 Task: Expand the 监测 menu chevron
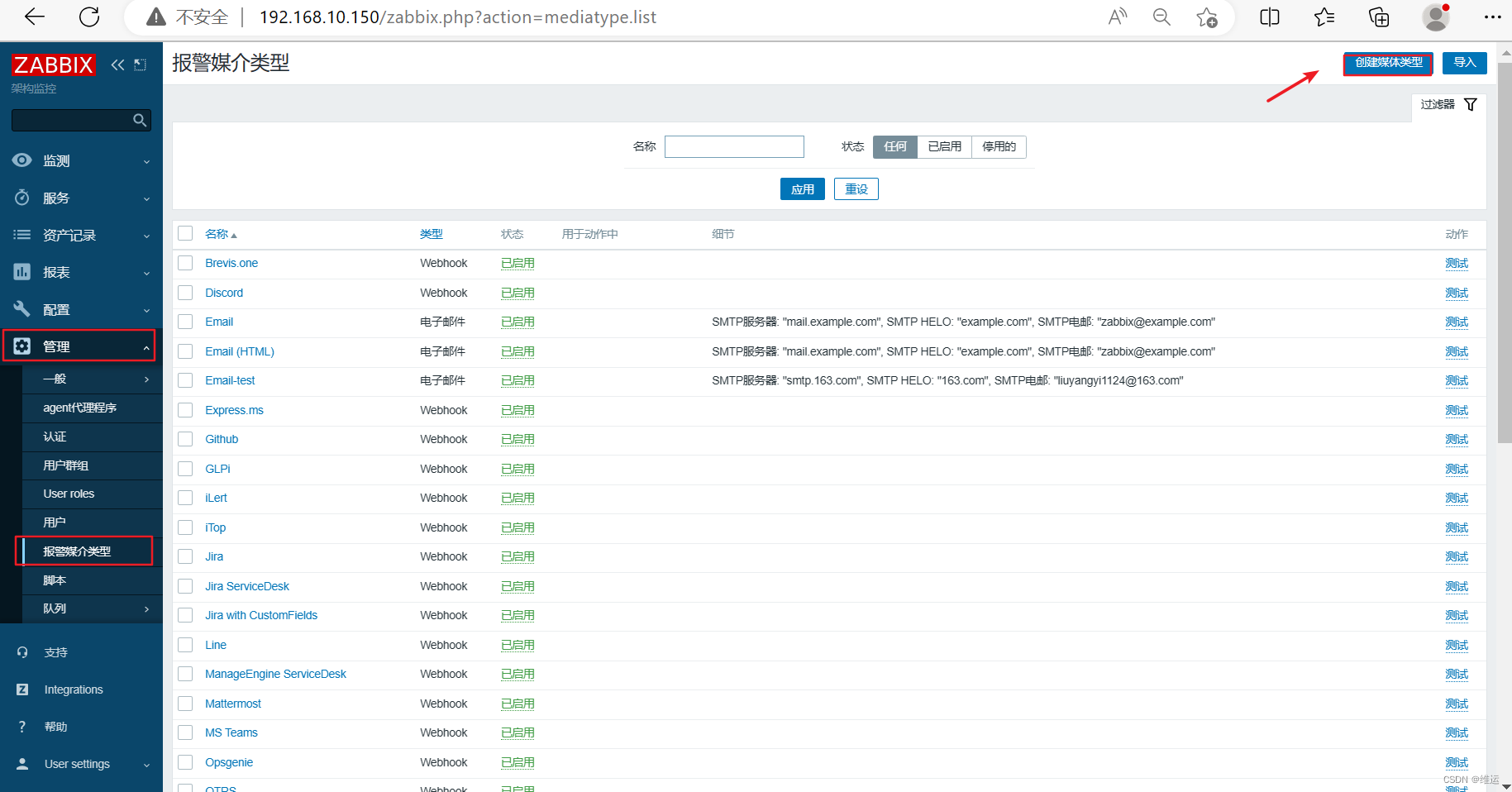(x=147, y=162)
